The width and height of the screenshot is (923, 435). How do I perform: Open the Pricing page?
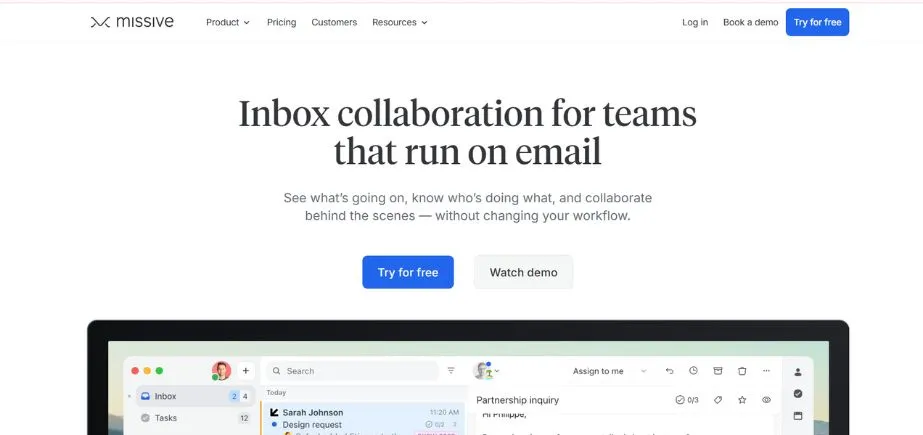click(281, 22)
